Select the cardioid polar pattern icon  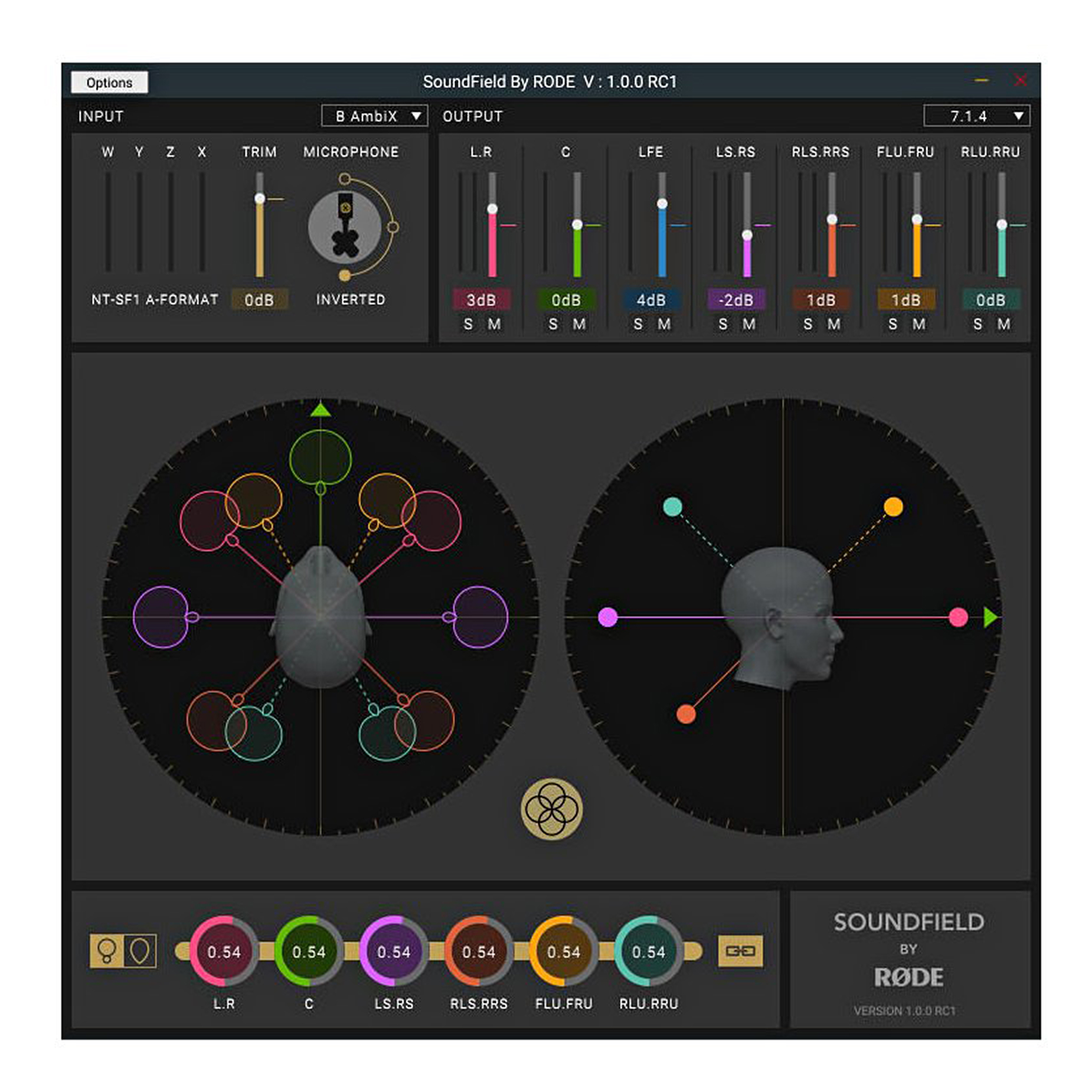140,950
